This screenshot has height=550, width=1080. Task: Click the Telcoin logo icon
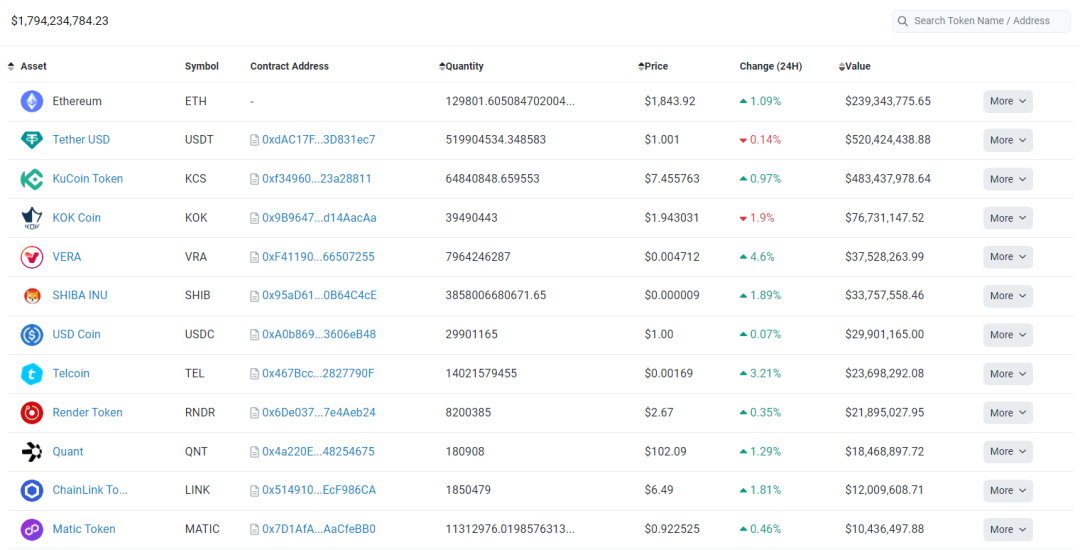point(32,374)
